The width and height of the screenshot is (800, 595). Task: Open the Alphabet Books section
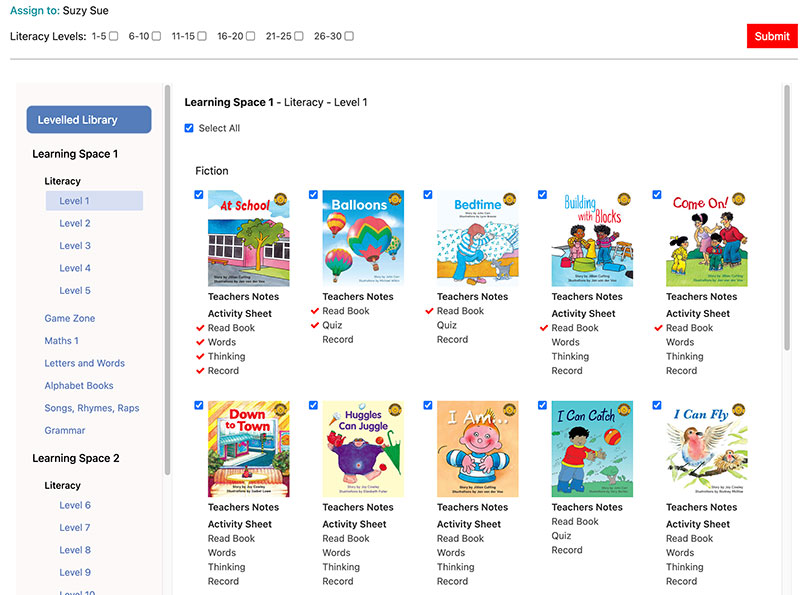click(79, 386)
